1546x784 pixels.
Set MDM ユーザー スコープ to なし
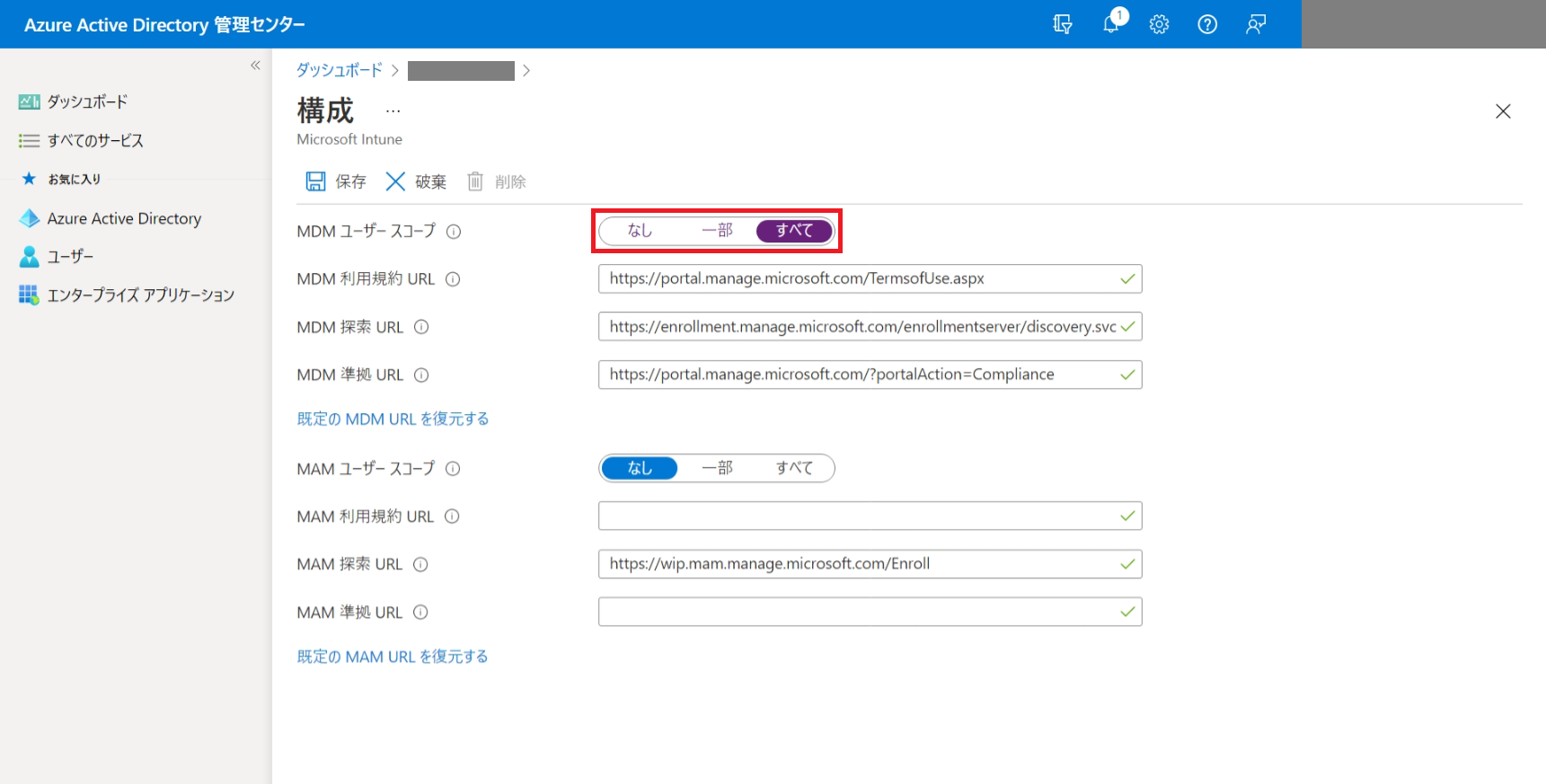pyautogui.click(x=640, y=231)
